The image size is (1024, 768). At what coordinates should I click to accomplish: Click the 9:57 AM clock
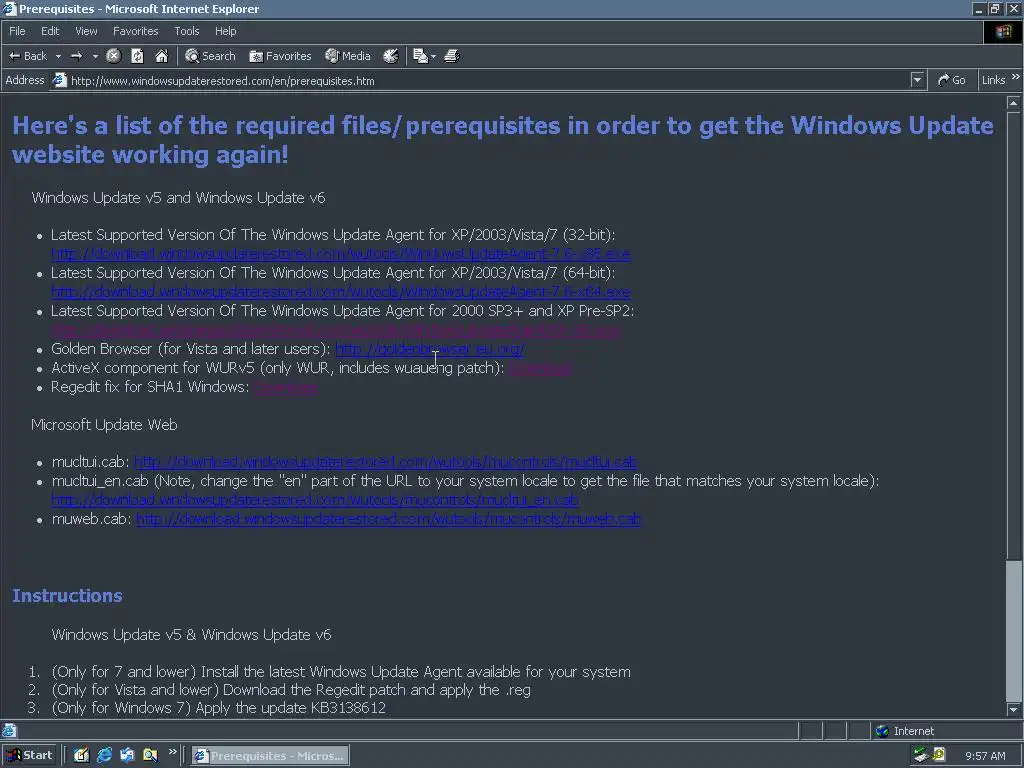[x=985, y=756]
